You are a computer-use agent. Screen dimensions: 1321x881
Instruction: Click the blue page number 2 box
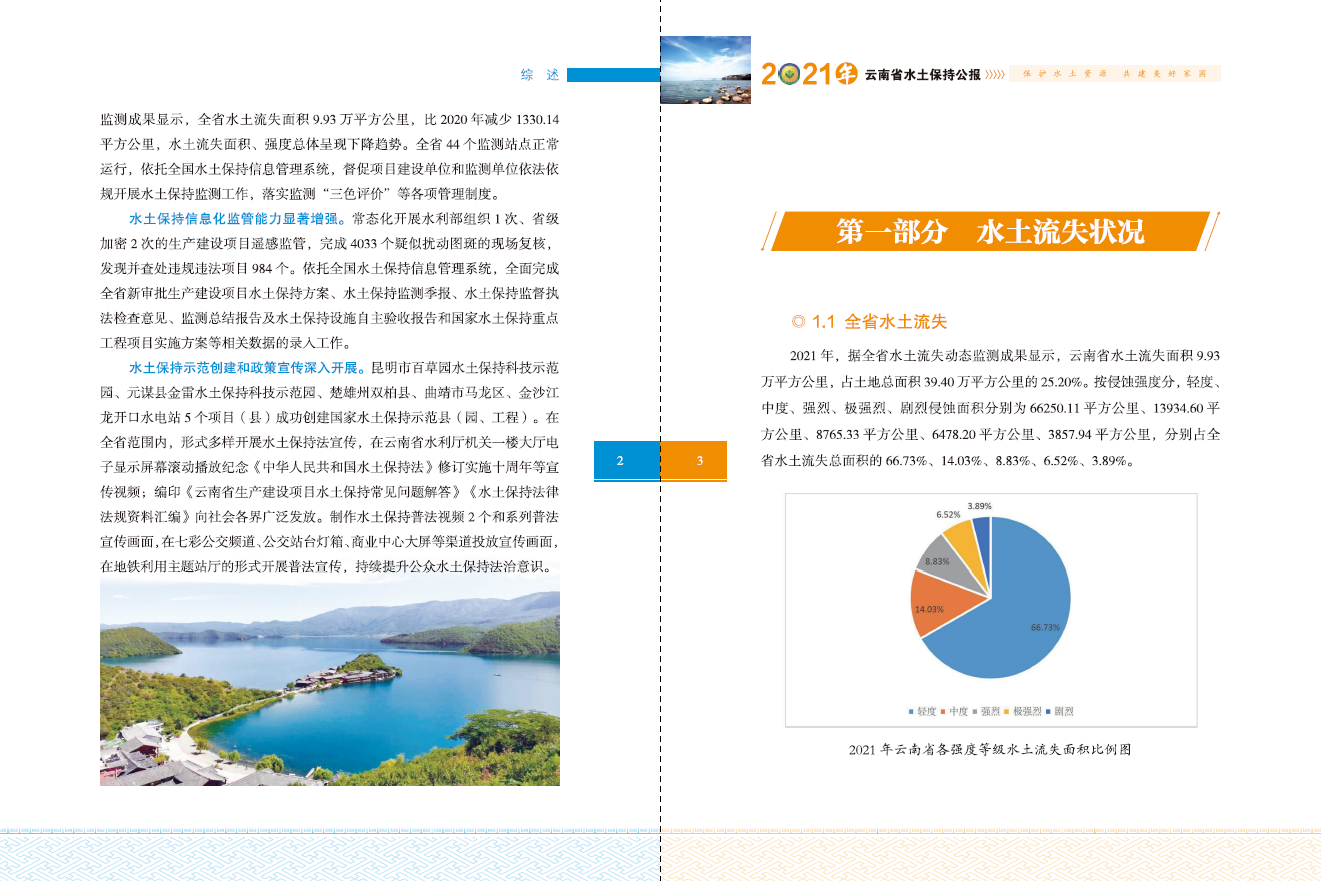tap(627, 460)
